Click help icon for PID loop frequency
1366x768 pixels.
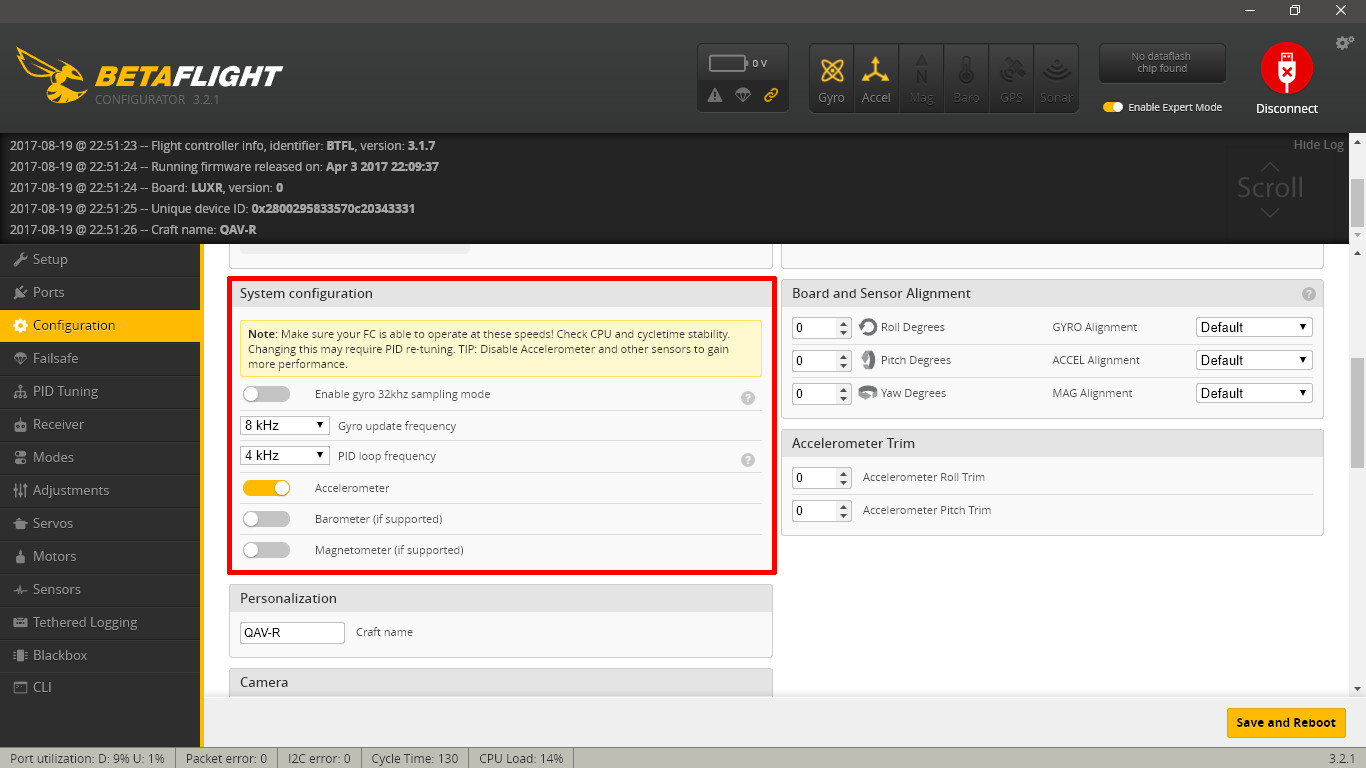click(747, 460)
